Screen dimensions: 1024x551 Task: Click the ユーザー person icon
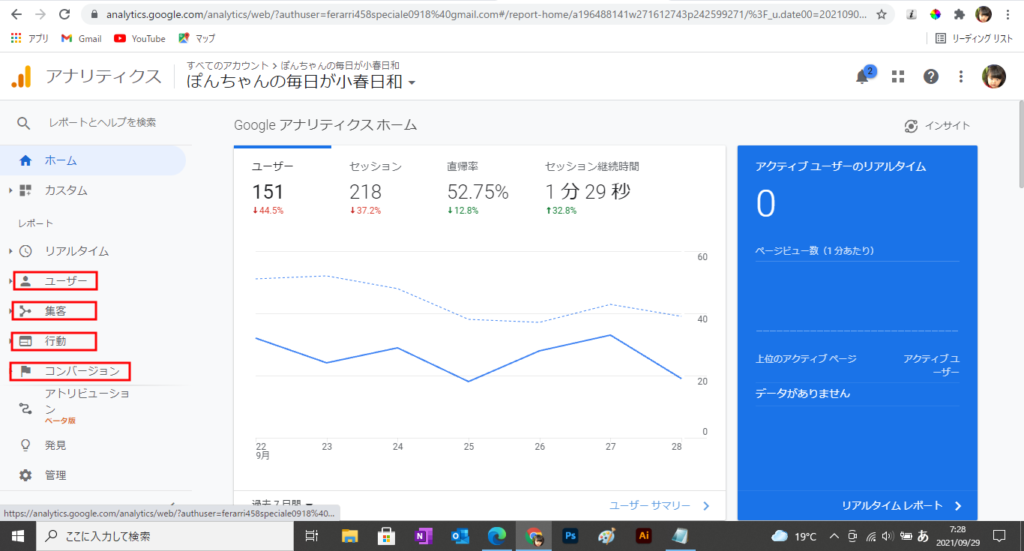(25, 281)
